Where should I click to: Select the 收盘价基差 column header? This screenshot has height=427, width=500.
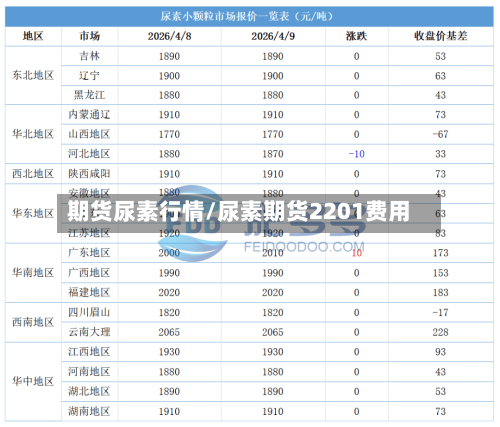(x=440, y=36)
